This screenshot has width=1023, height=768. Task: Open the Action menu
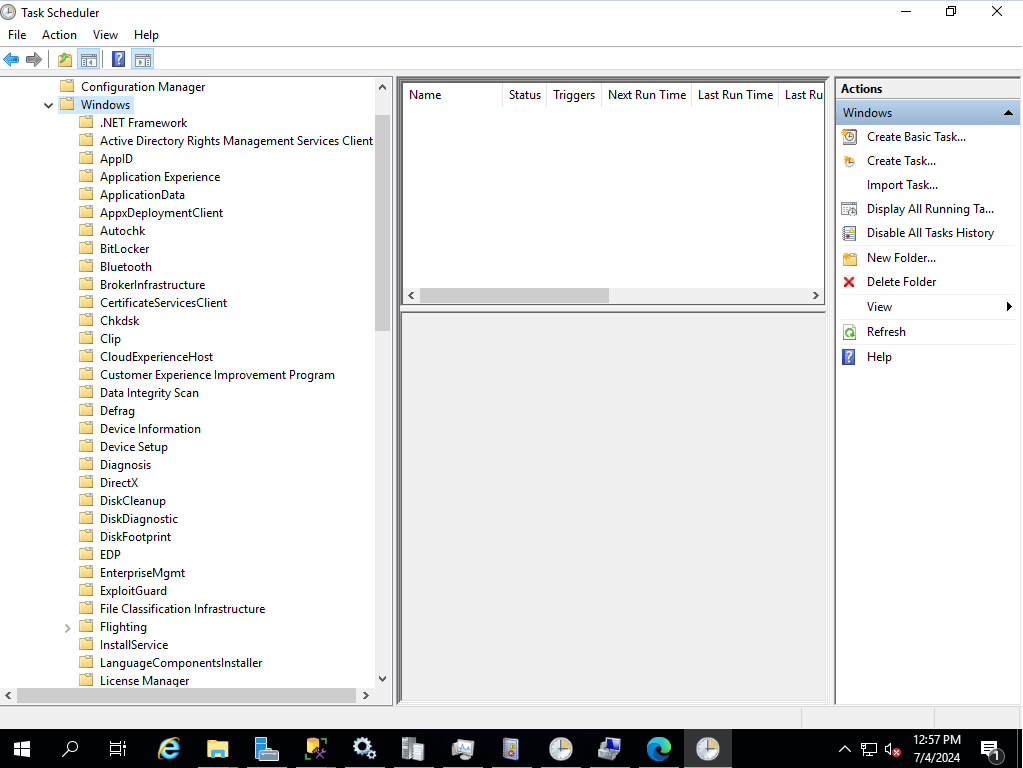point(59,35)
